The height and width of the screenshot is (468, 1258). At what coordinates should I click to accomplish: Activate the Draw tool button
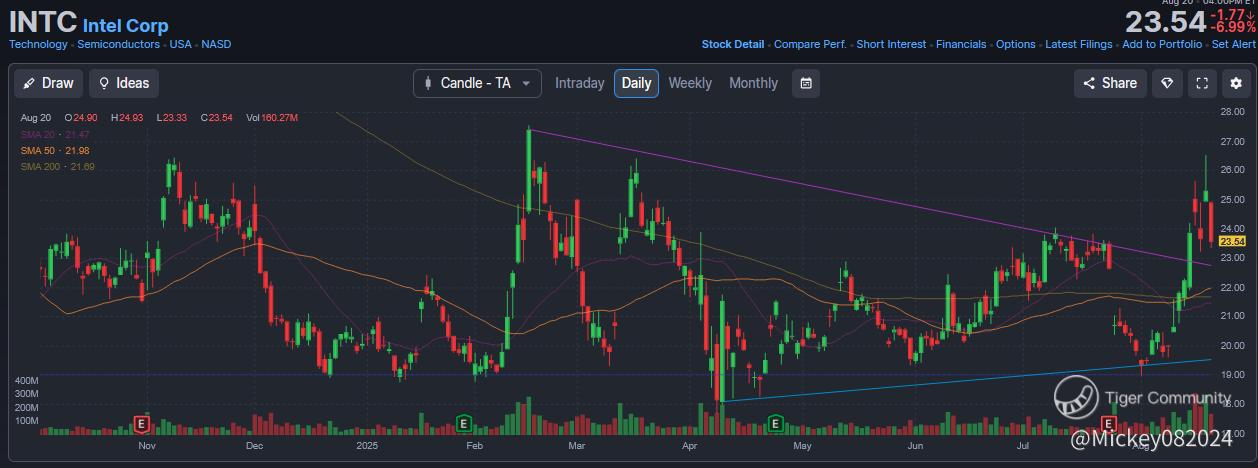(x=48, y=83)
